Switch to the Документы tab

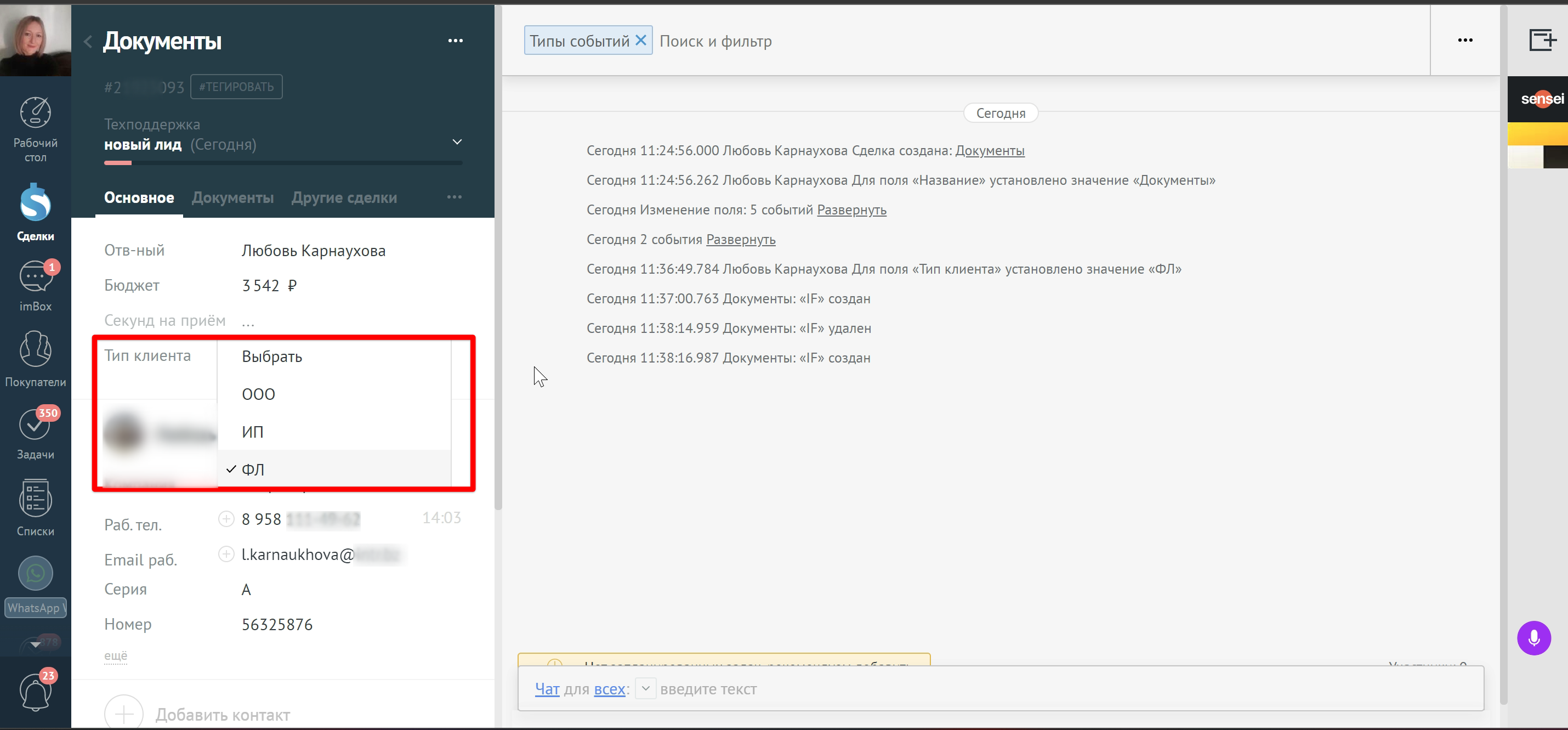tap(232, 198)
